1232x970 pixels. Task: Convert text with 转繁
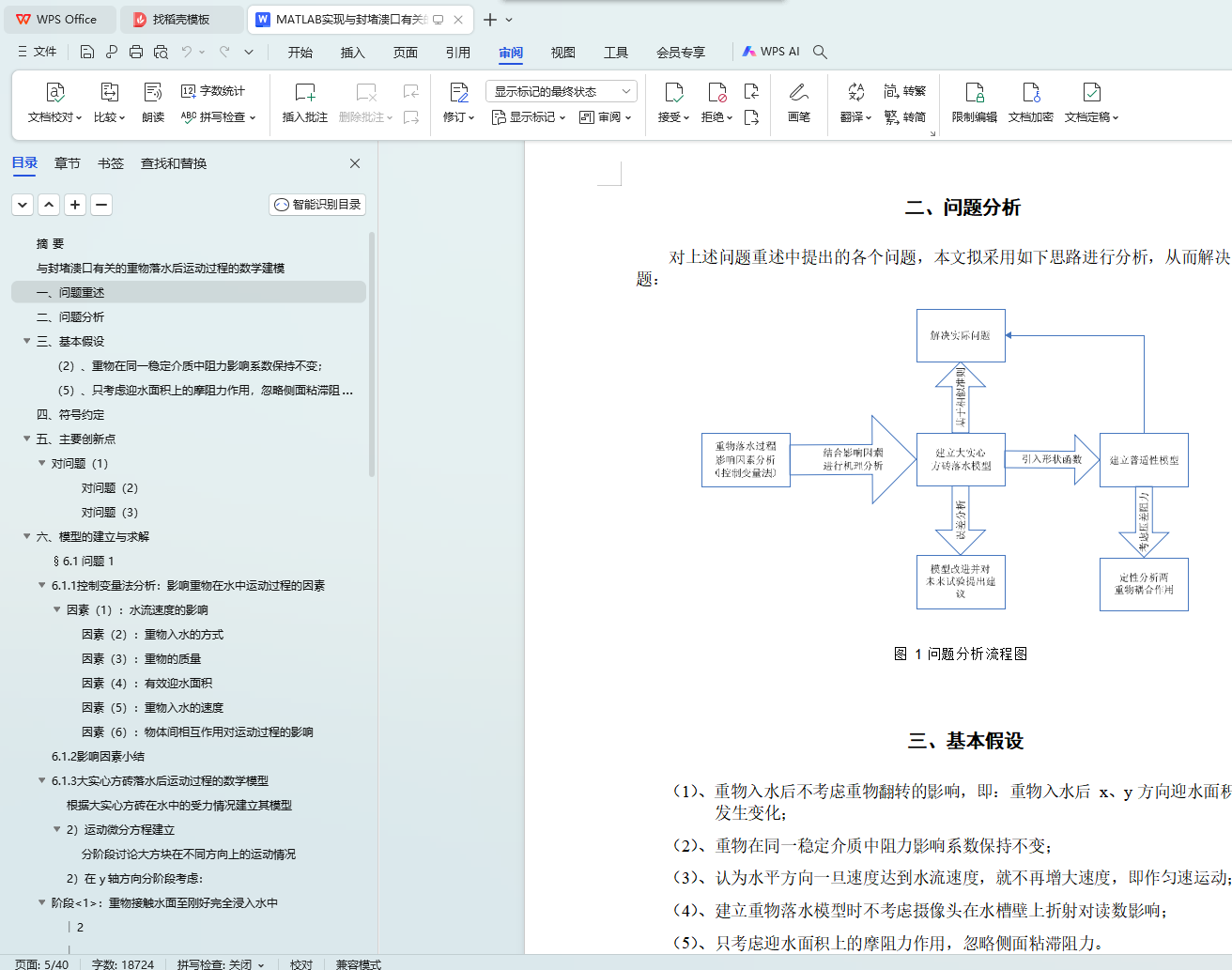[904, 91]
